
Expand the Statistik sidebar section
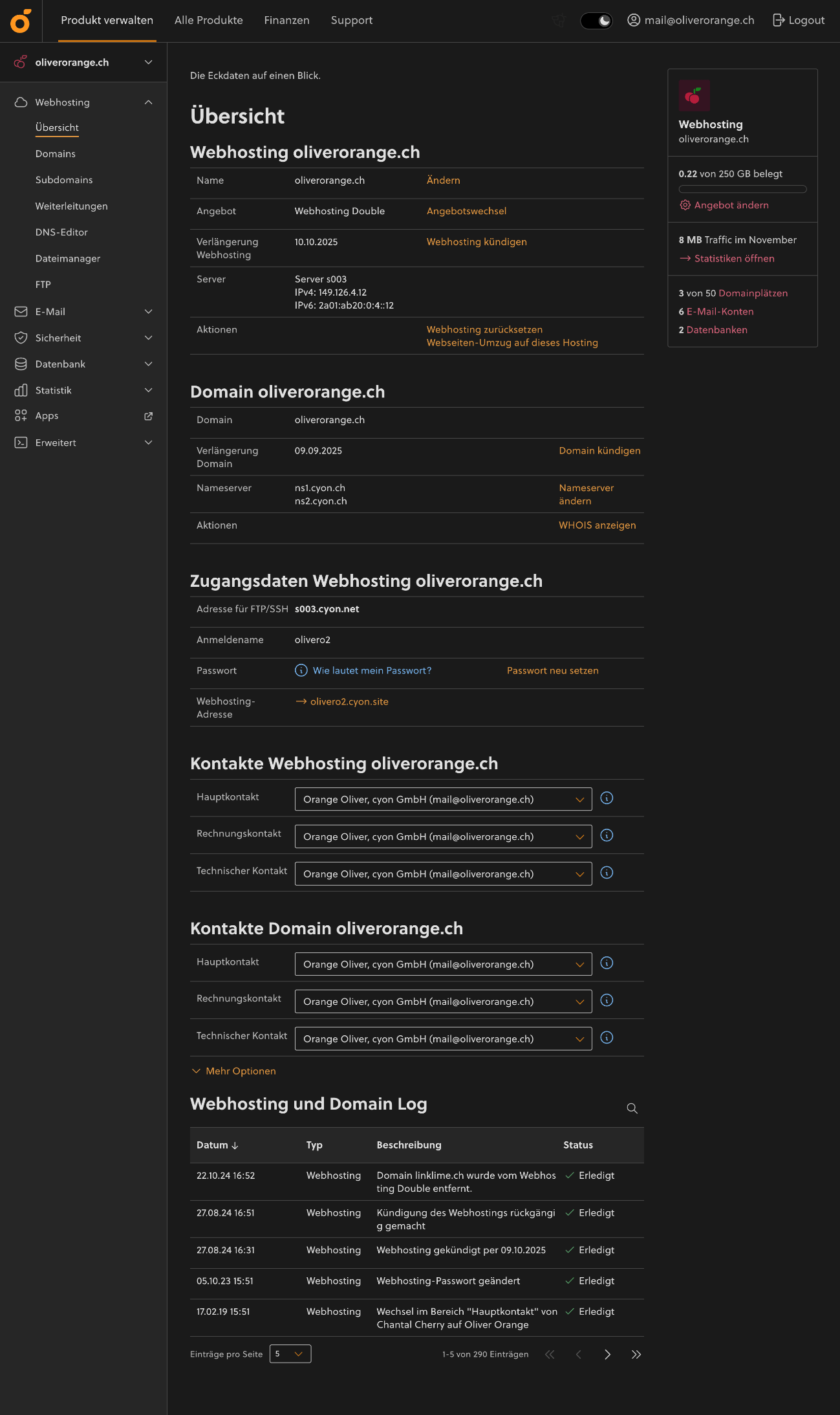point(149,390)
